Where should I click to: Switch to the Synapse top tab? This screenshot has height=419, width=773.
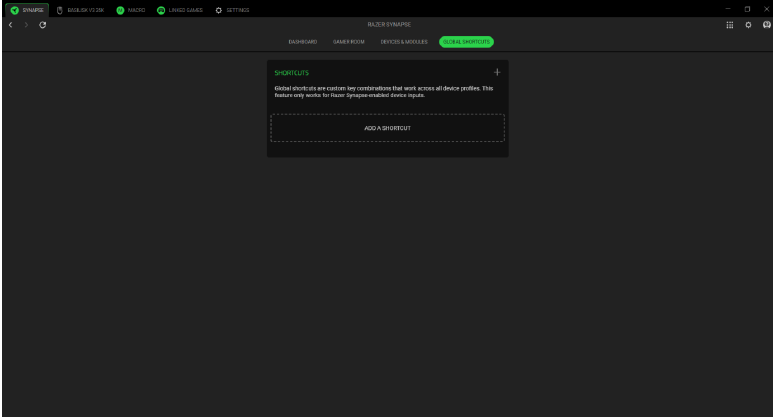pos(27,10)
